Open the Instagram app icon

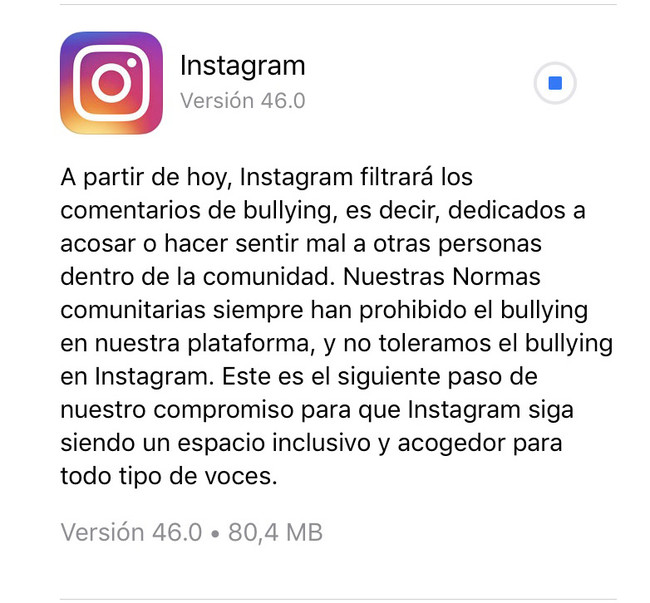pyautogui.click(x=112, y=83)
